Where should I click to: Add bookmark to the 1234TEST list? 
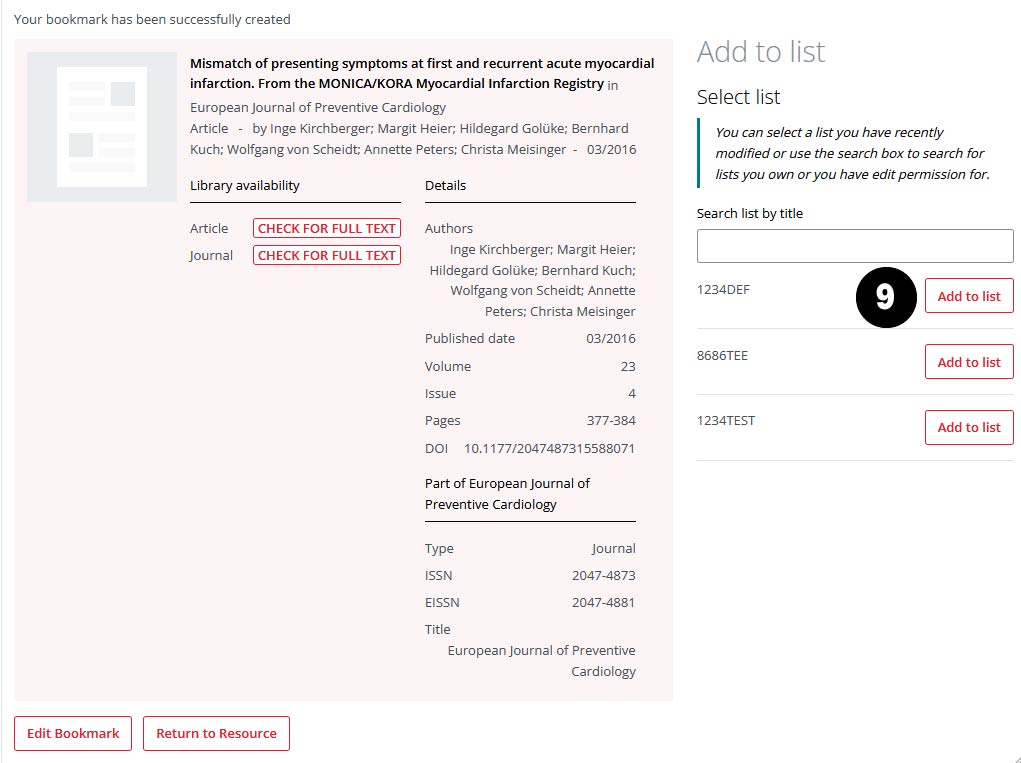pos(968,427)
